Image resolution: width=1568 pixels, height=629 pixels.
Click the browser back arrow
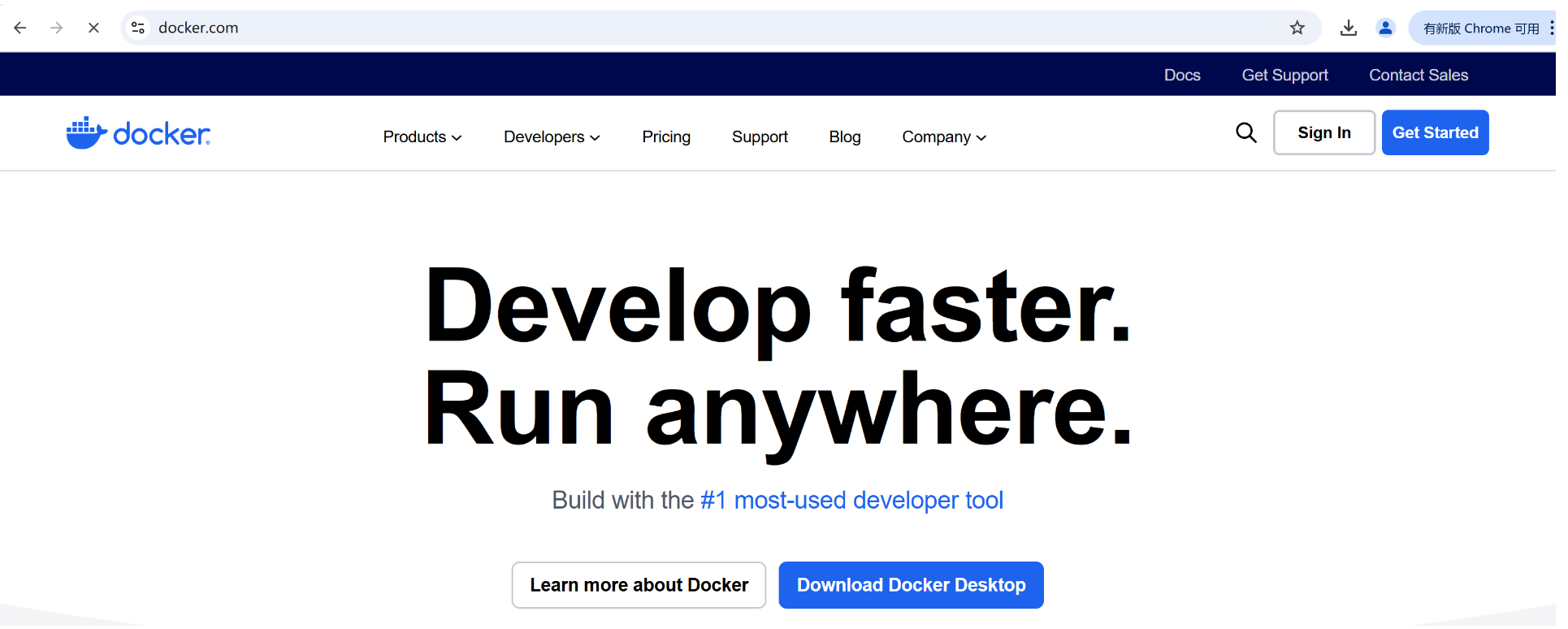pyautogui.click(x=20, y=28)
